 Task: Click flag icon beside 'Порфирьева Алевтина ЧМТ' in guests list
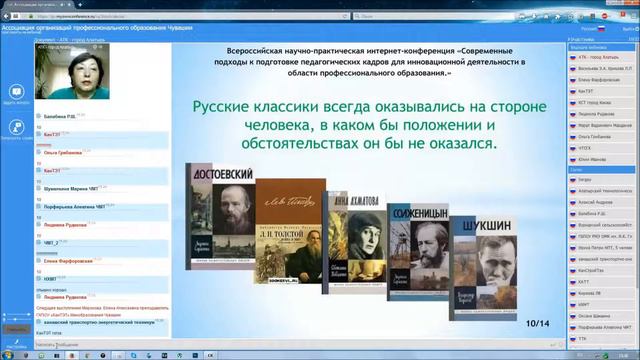(573, 327)
